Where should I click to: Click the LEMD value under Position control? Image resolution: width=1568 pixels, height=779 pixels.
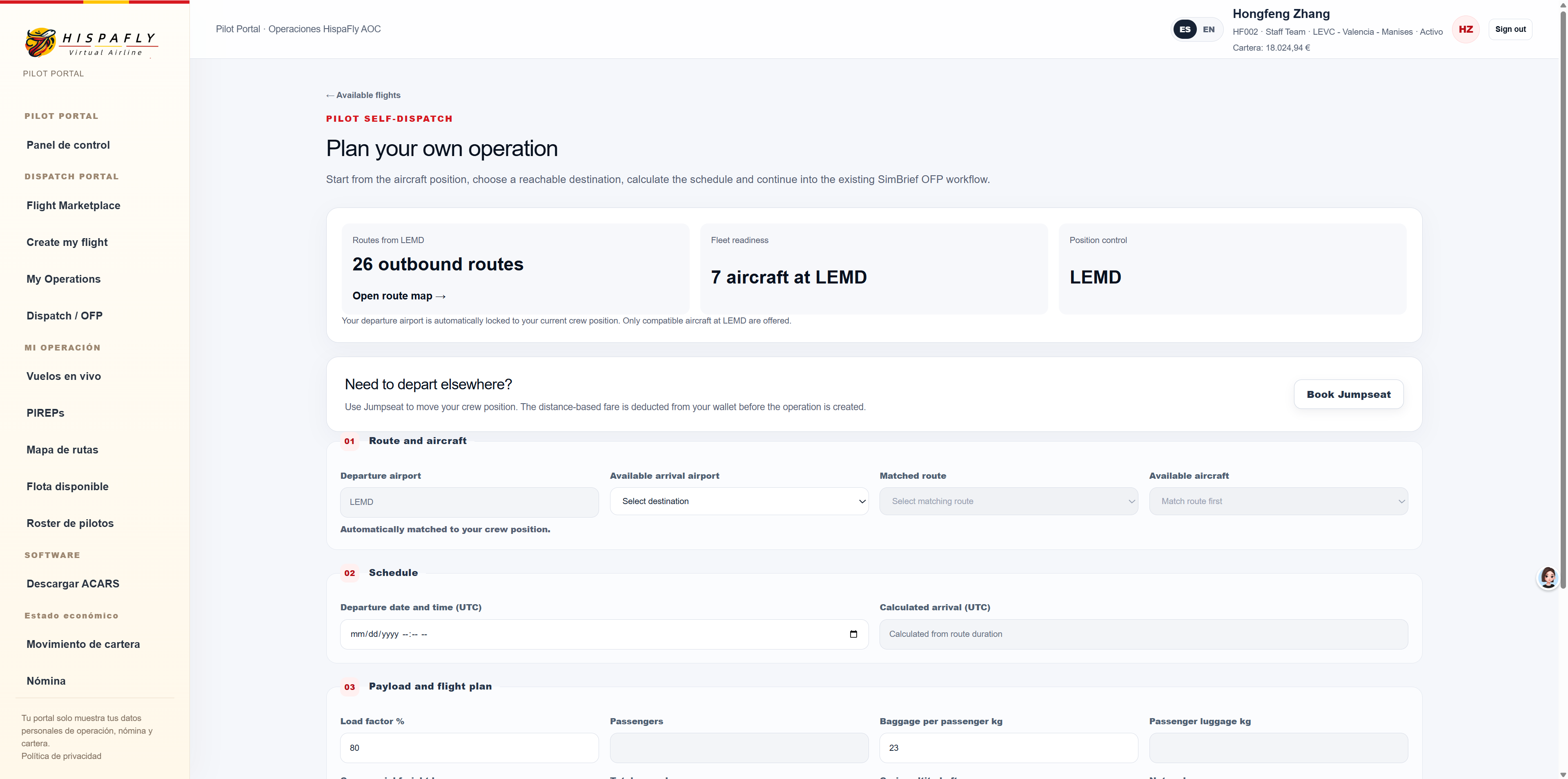tap(1095, 277)
